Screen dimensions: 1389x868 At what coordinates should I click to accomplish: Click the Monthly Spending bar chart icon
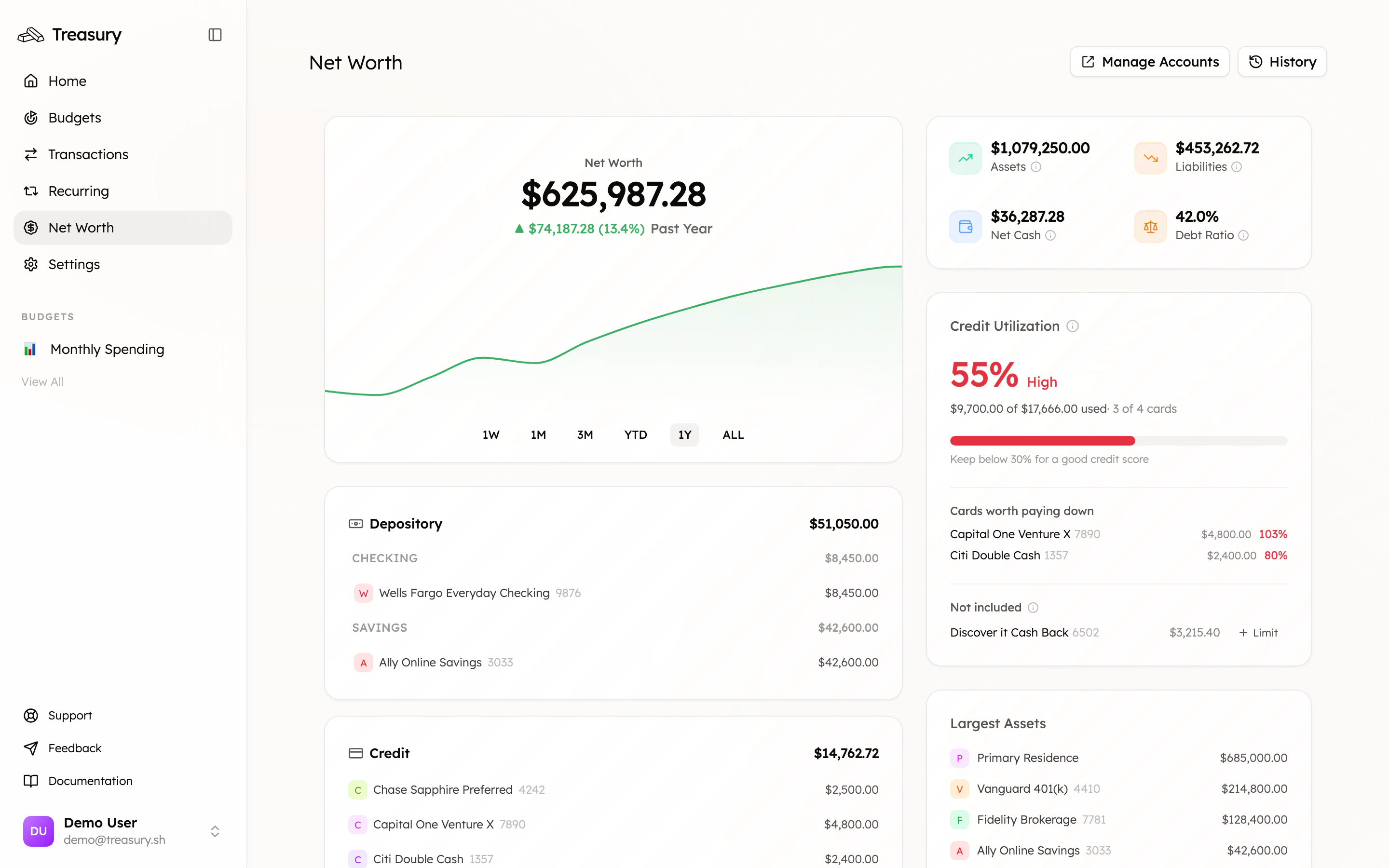[x=30, y=349]
